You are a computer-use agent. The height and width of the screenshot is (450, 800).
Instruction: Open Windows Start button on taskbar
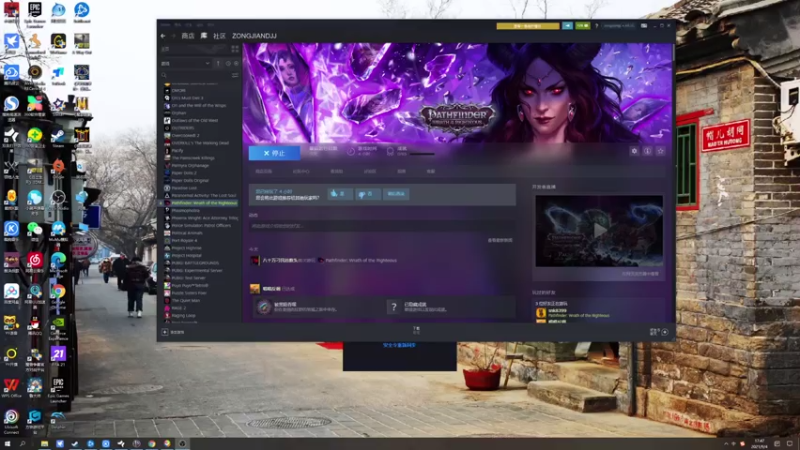point(7,444)
